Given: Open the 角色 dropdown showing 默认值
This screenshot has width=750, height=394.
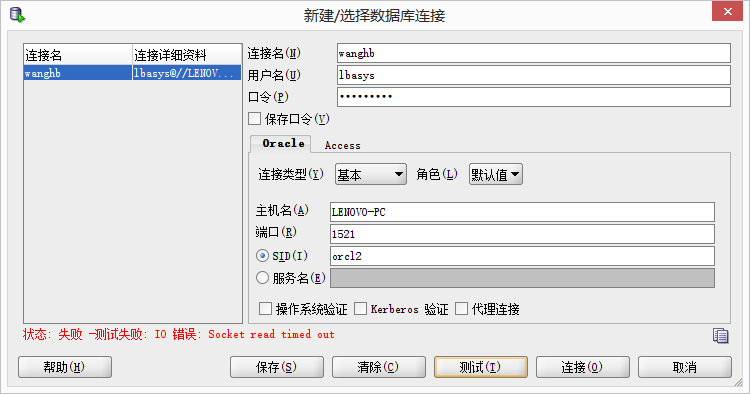Looking at the screenshot, I should point(496,175).
